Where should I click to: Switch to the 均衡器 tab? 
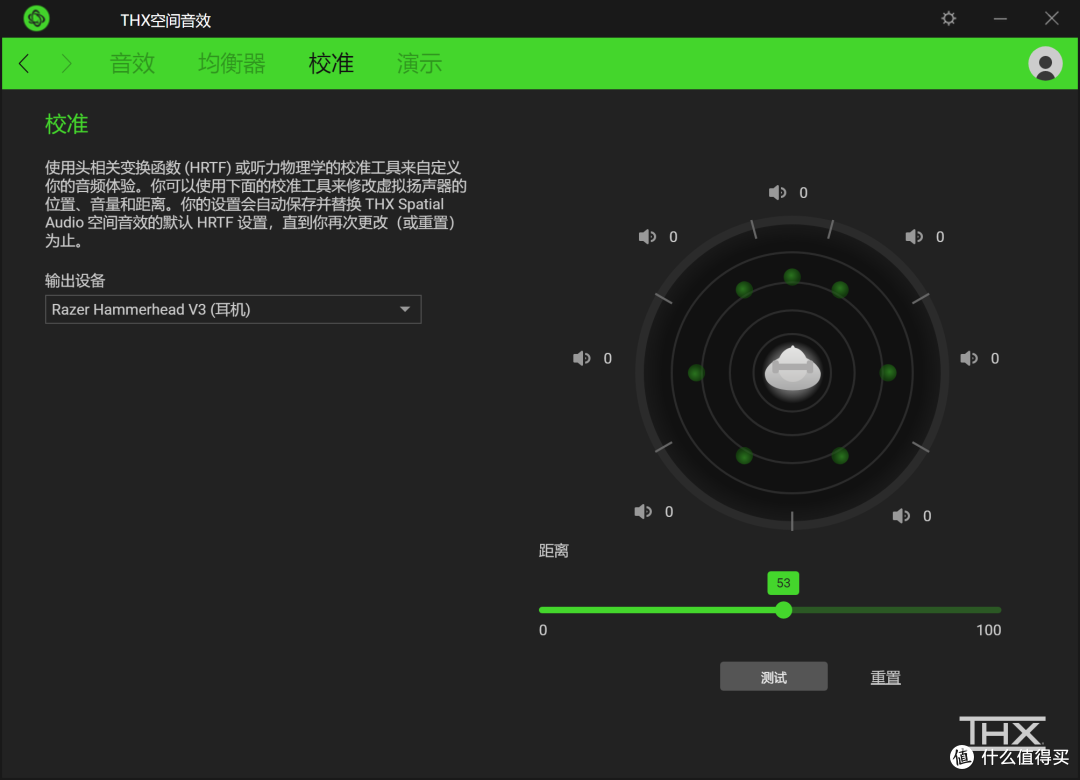[x=231, y=63]
